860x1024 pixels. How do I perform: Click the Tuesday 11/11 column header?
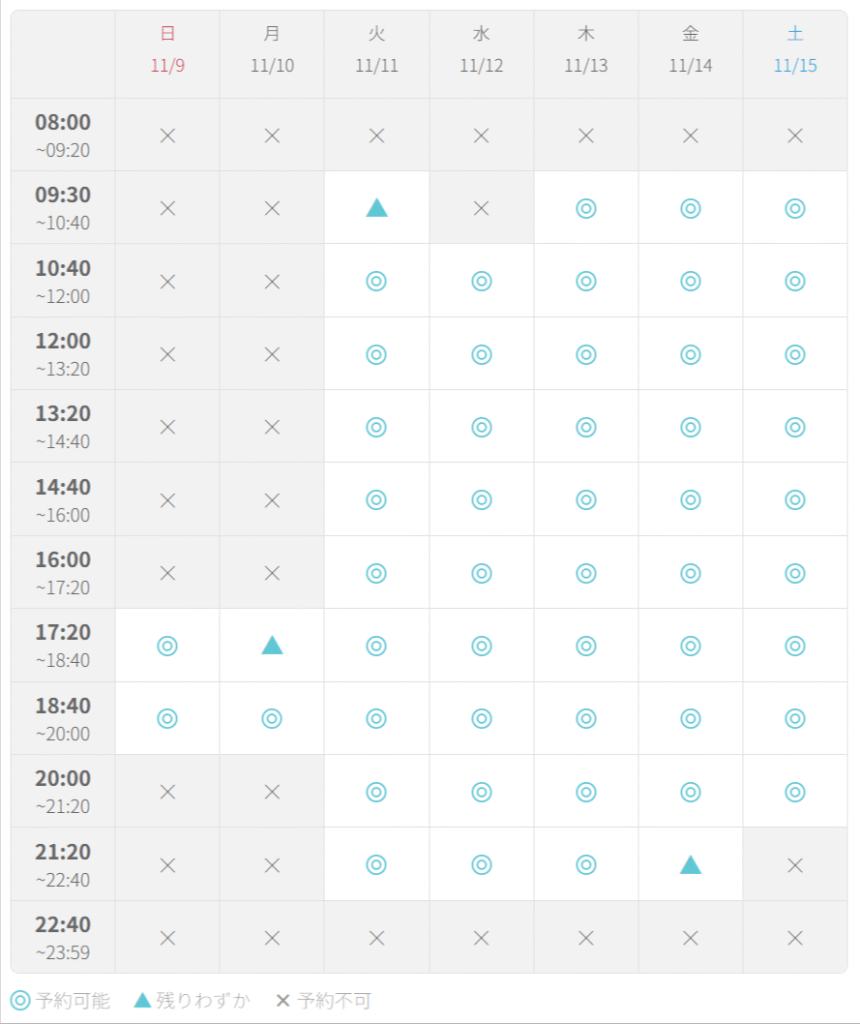pyautogui.click(x=376, y=50)
